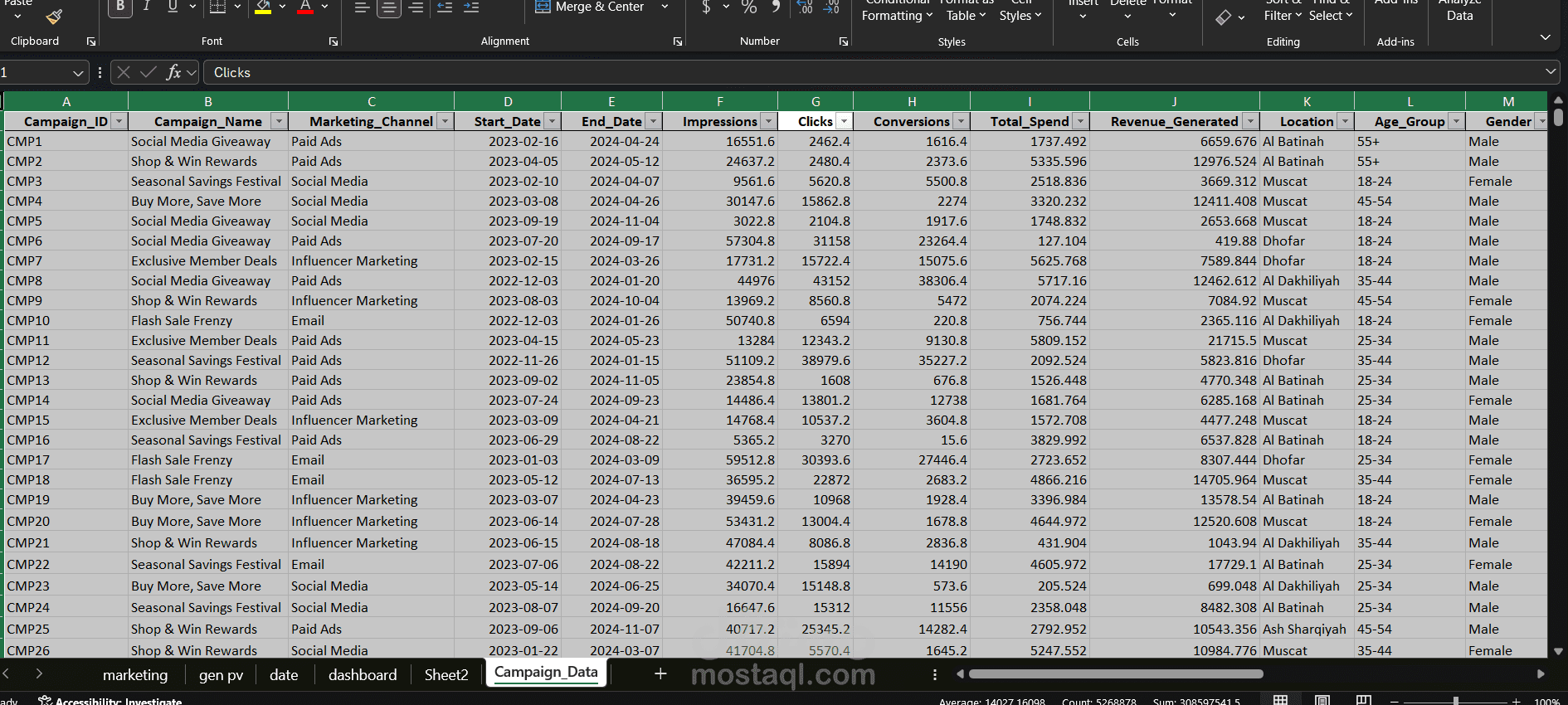Toggle Align Right
Screen dimensions: 1568x705
coord(416,7)
